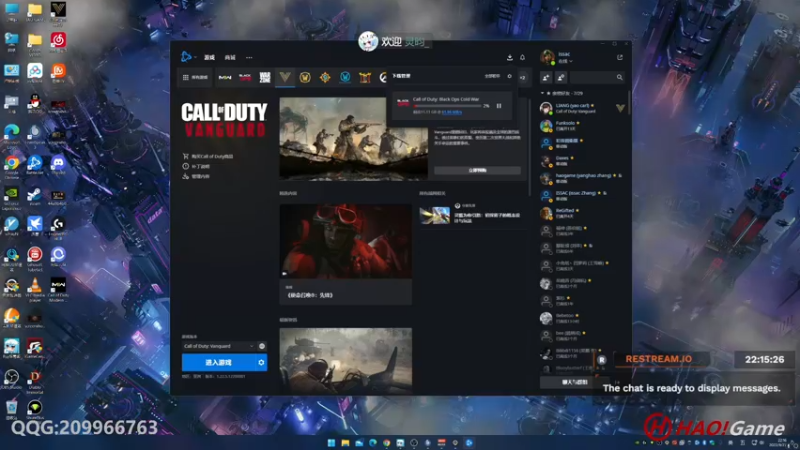800x450 pixels.
Task: Open the three-dot more menu
Action: (249, 58)
